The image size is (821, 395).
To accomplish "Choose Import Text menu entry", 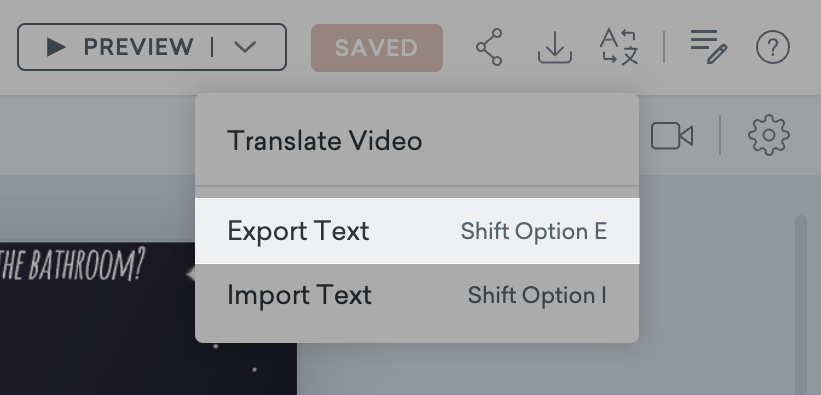I will 417,295.
